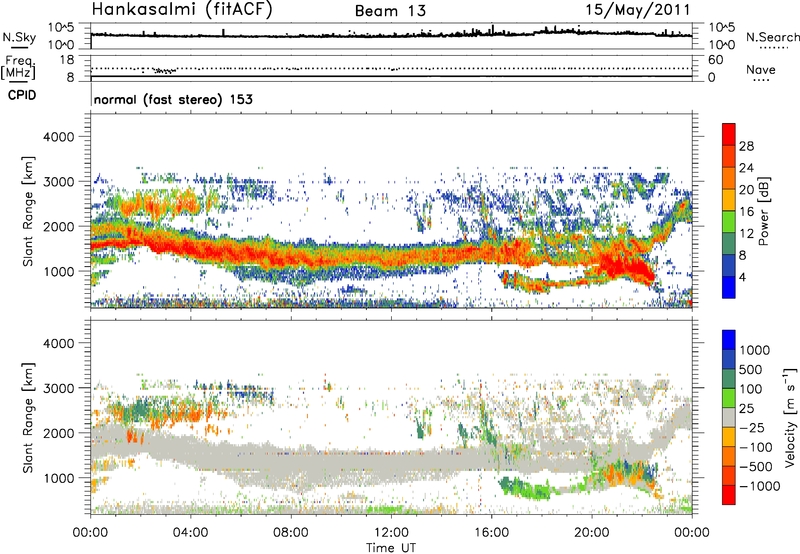Click the '08:00' time axis tick label
The image size is (800, 554).
click(x=291, y=533)
